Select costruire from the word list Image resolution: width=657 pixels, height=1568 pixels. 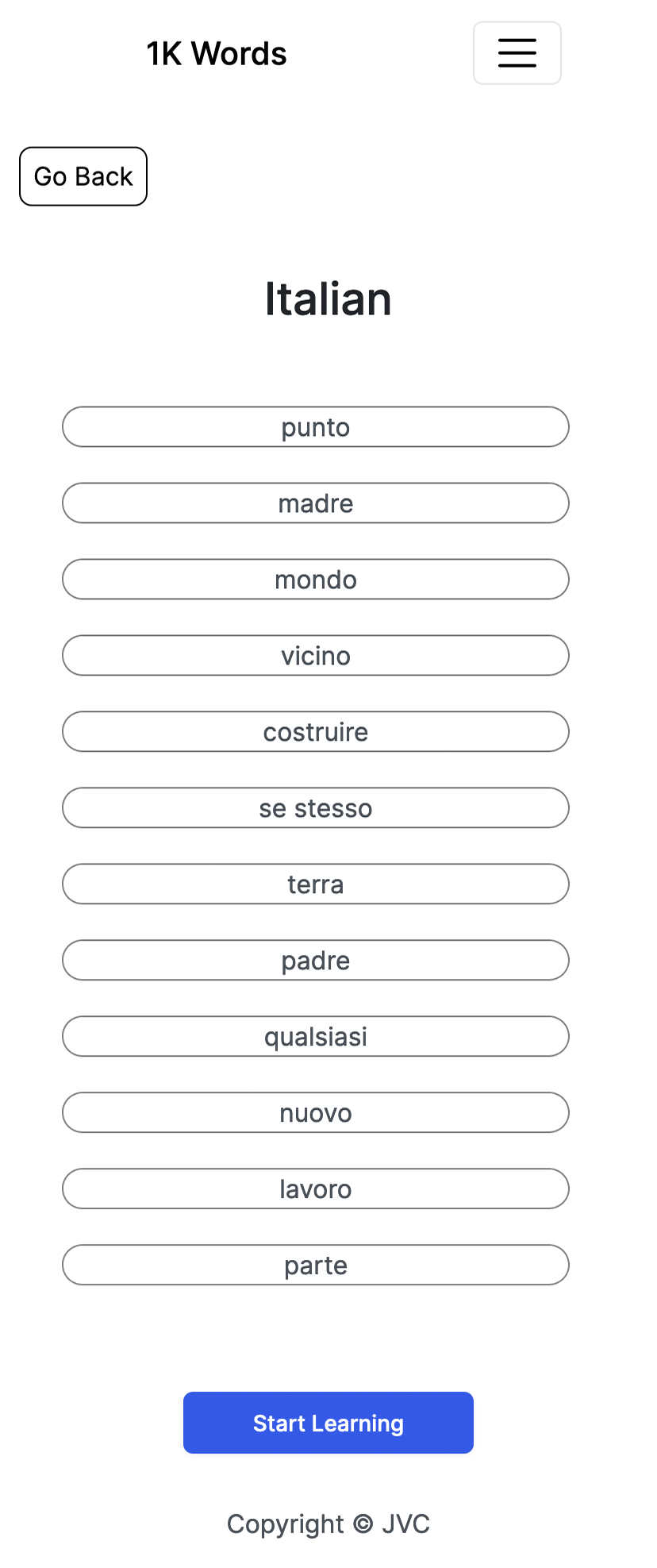[x=315, y=731]
